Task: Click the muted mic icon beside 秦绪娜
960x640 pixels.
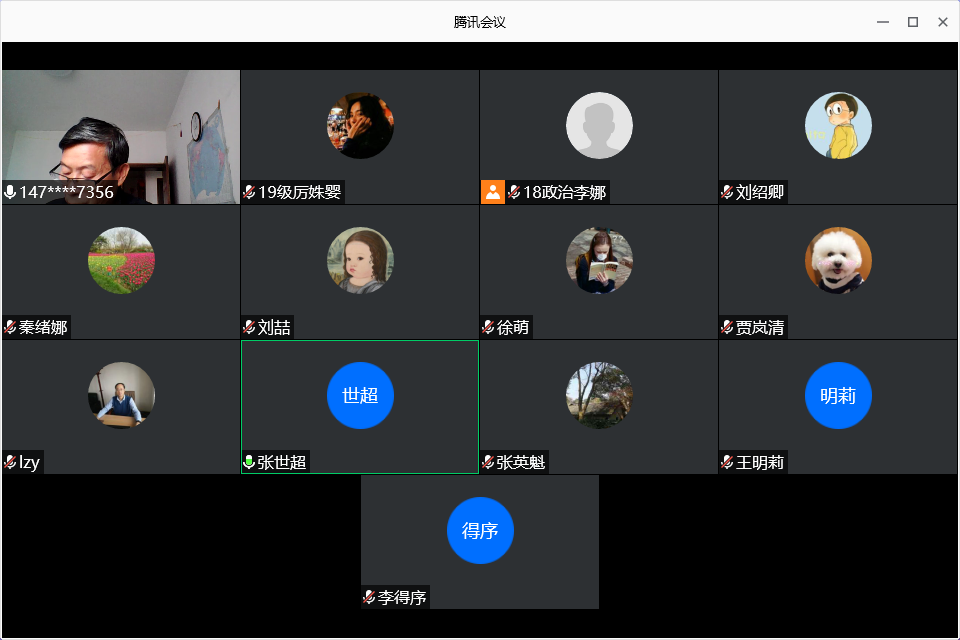Action: [x=10, y=327]
